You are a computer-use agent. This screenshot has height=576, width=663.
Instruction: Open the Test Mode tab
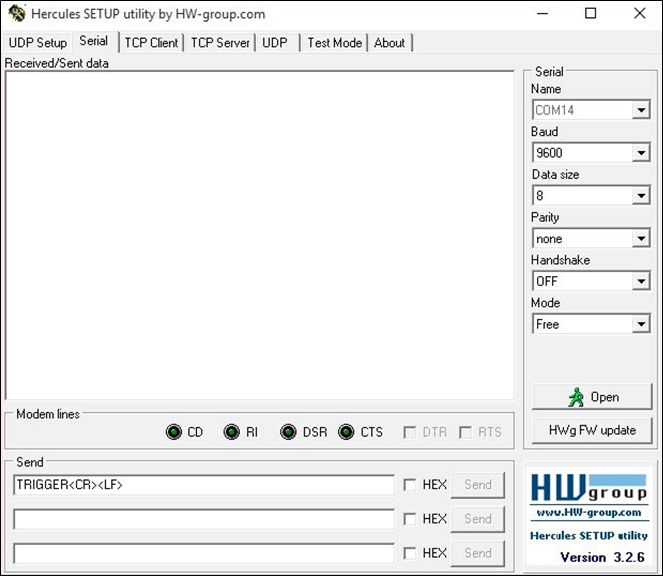[x=334, y=43]
